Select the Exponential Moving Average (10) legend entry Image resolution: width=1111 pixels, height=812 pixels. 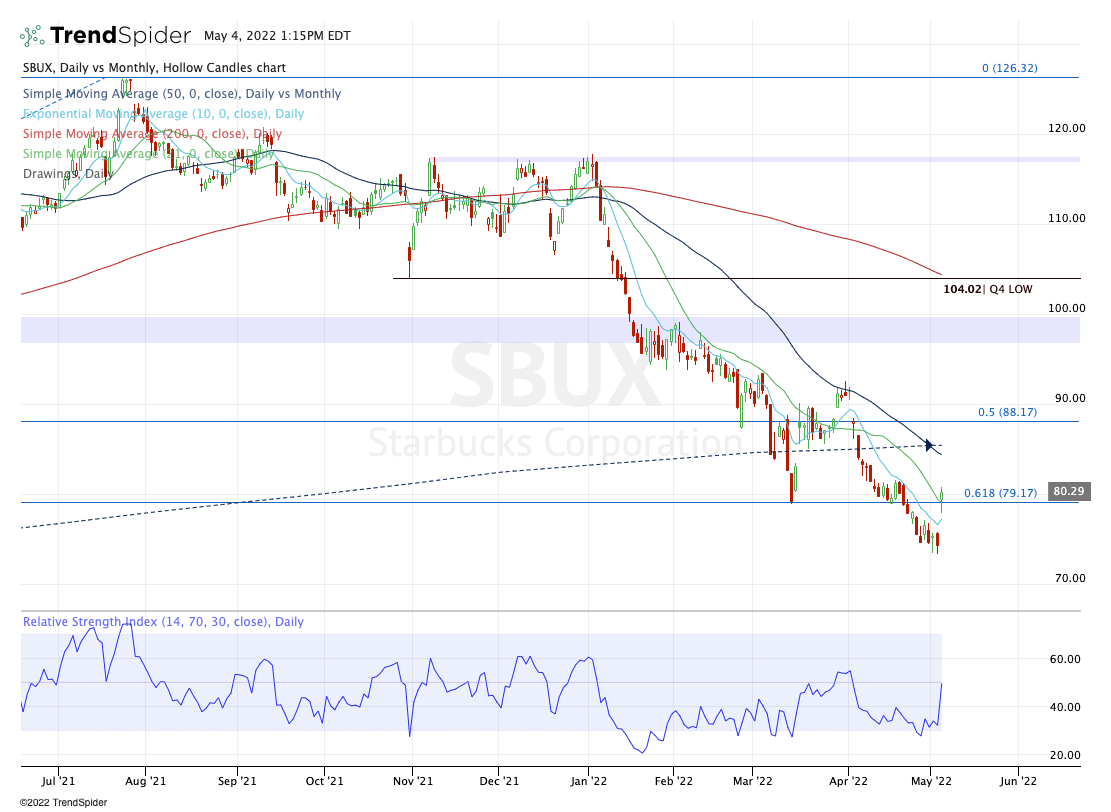click(163, 113)
